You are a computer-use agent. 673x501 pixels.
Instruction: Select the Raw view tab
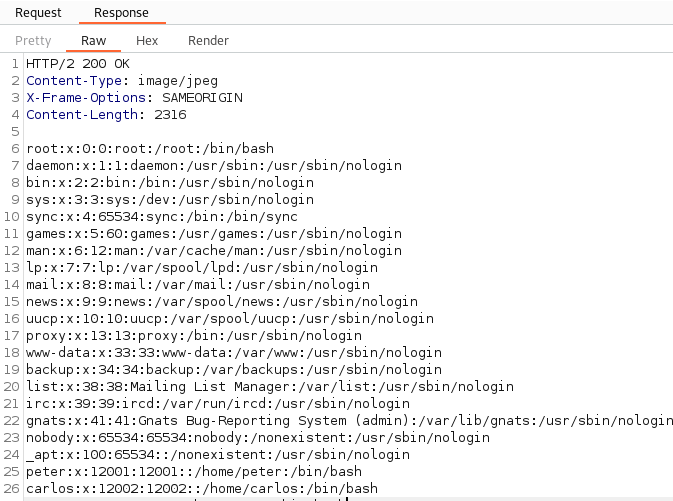[93, 41]
